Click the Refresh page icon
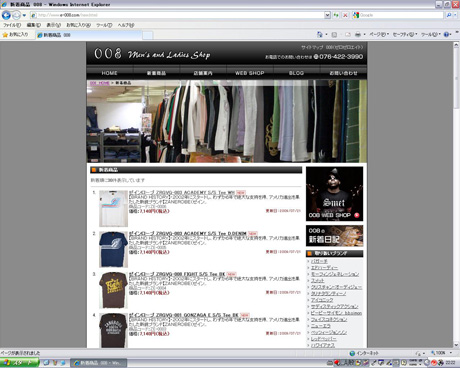This screenshot has height=368, width=460. (336, 15)
